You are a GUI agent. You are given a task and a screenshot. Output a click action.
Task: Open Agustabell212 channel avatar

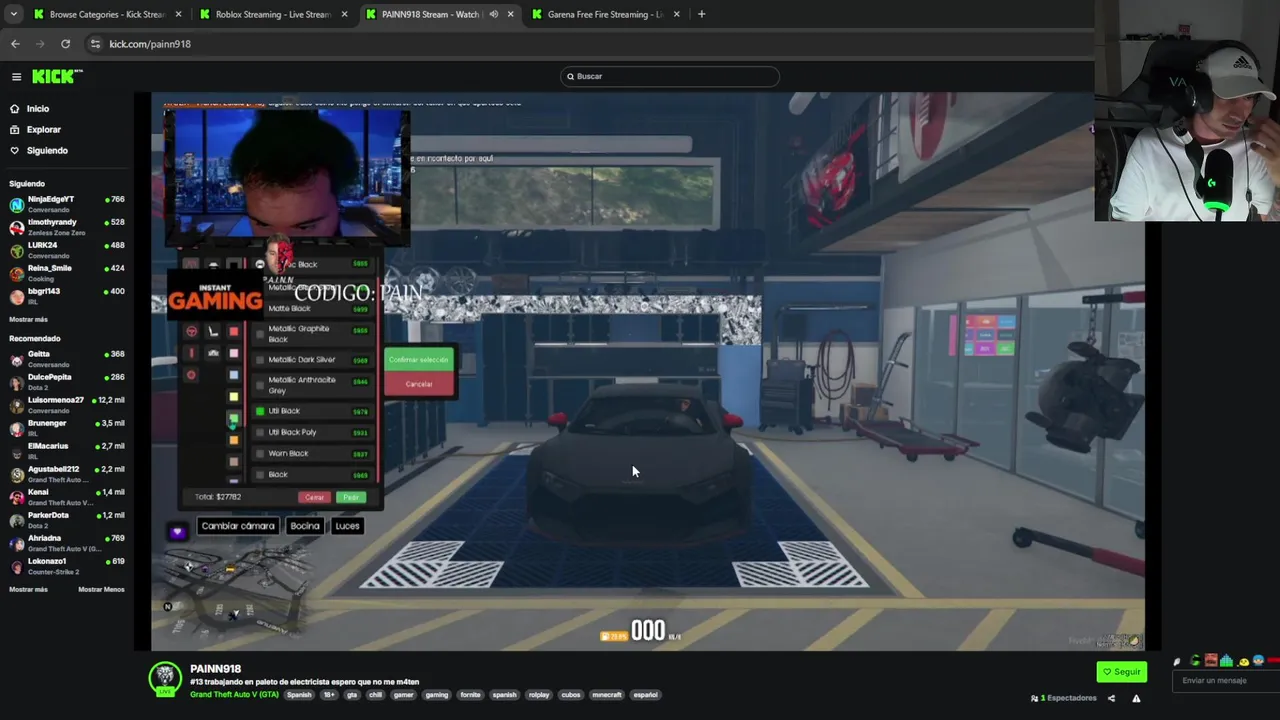click(x=16, y=474)
